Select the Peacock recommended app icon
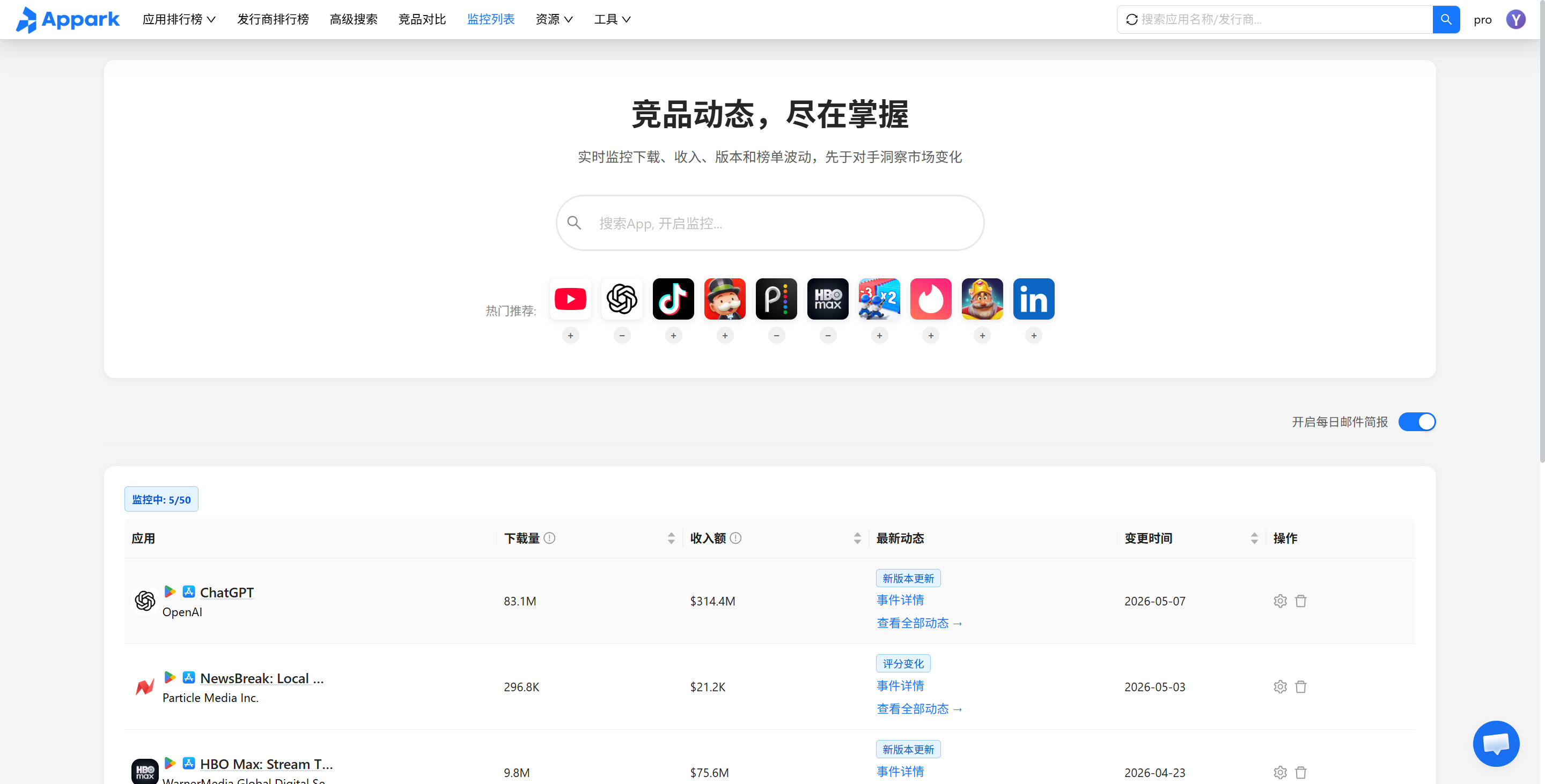Image resolution: width=1545 pixels, height=784 pixels. pos(777,299)
